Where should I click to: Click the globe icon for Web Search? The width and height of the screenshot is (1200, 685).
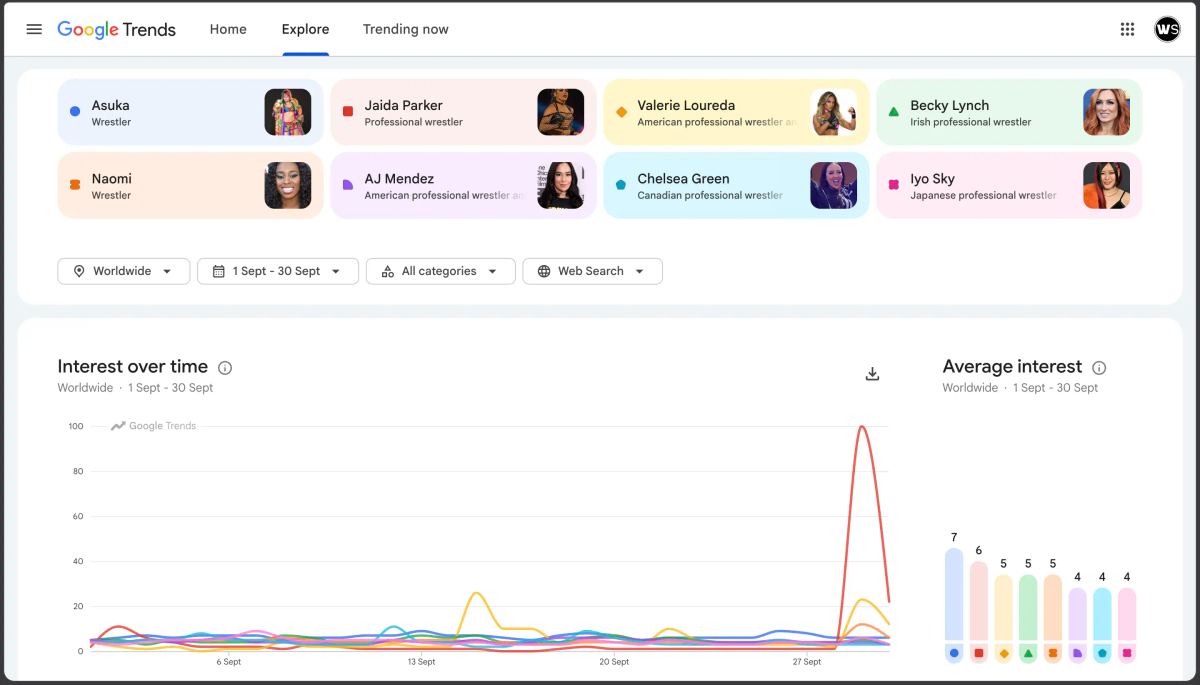tap(544, 271)
